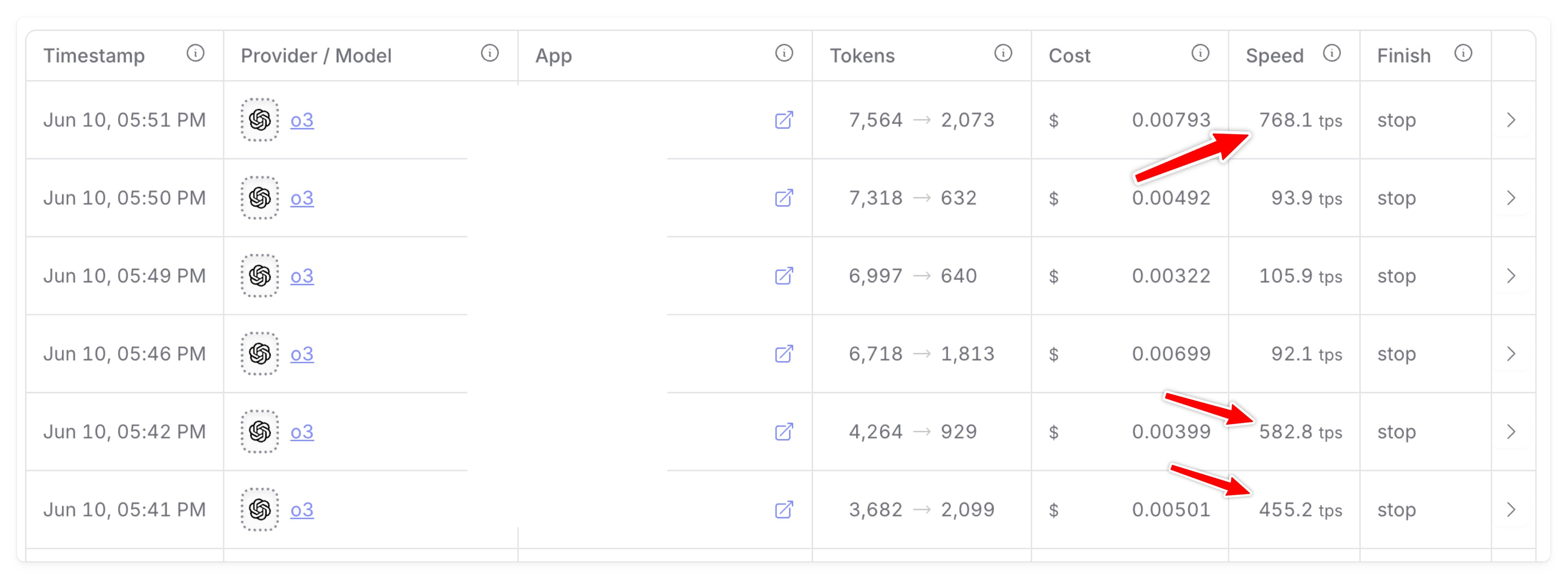Click the Provider / Model info icon
1568x579 pixels.
[489, 54]
